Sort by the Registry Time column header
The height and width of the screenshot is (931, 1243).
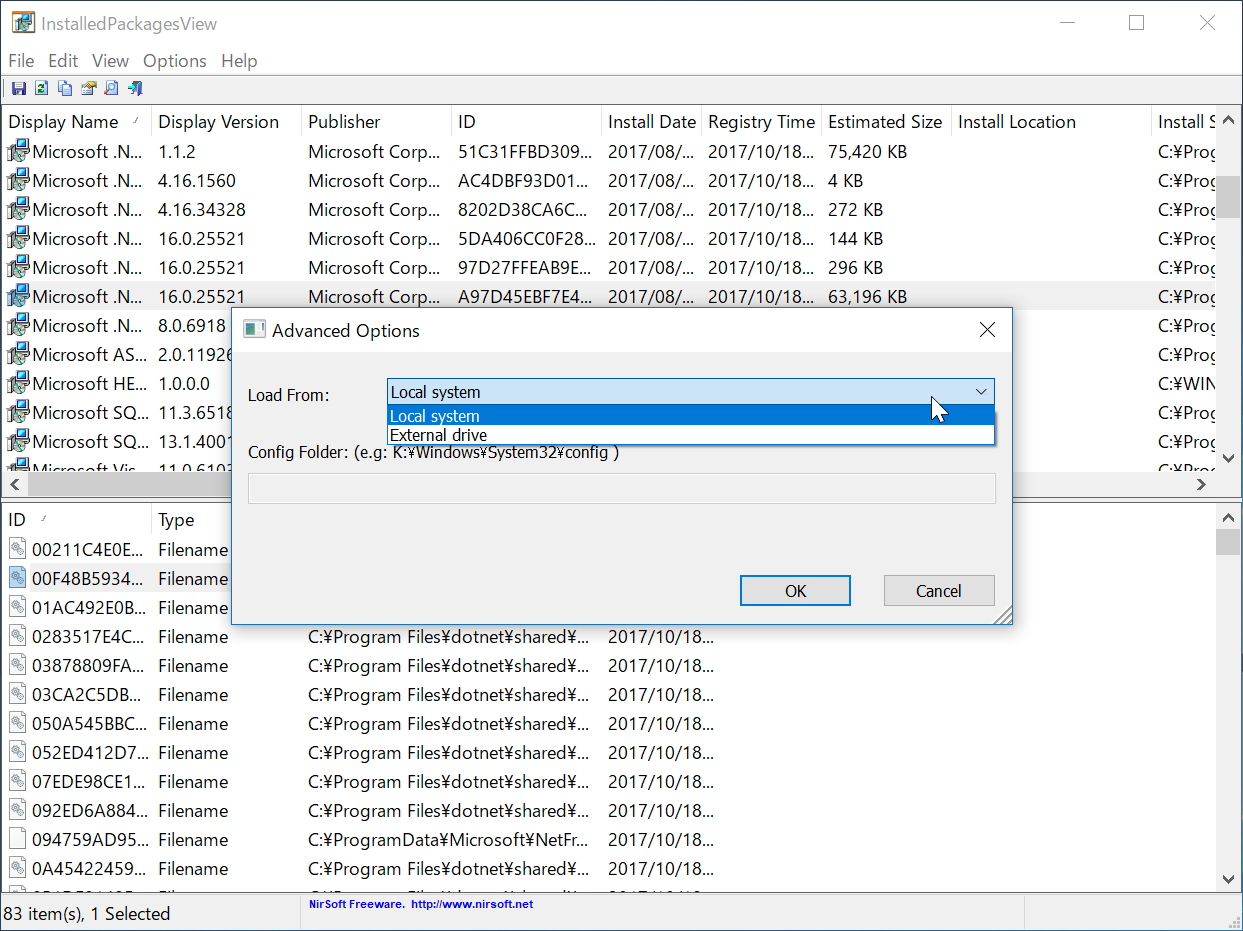tap(761, 122)
